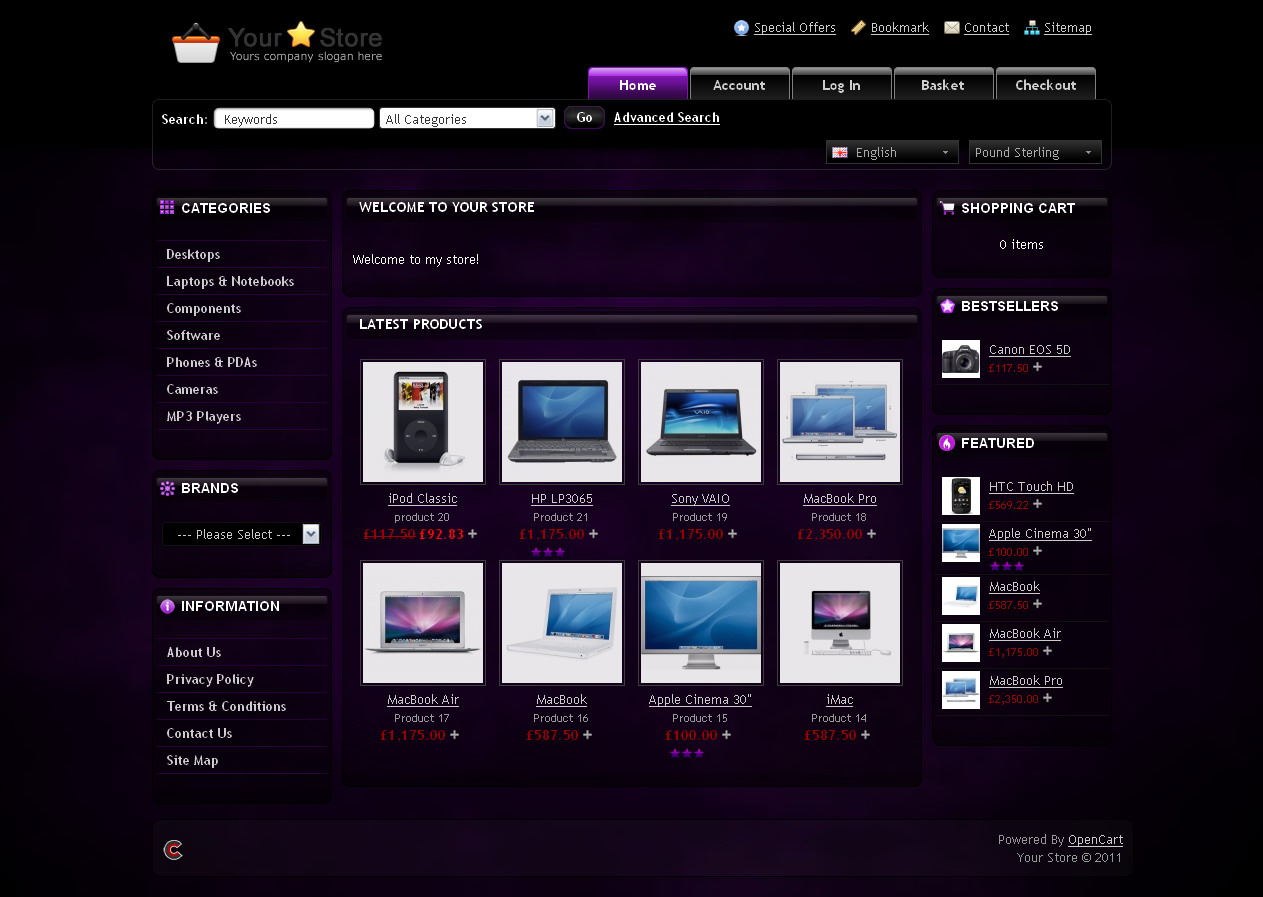Open the Site Map information link
Screen dimensions: 1263x897
coord(192,760)
